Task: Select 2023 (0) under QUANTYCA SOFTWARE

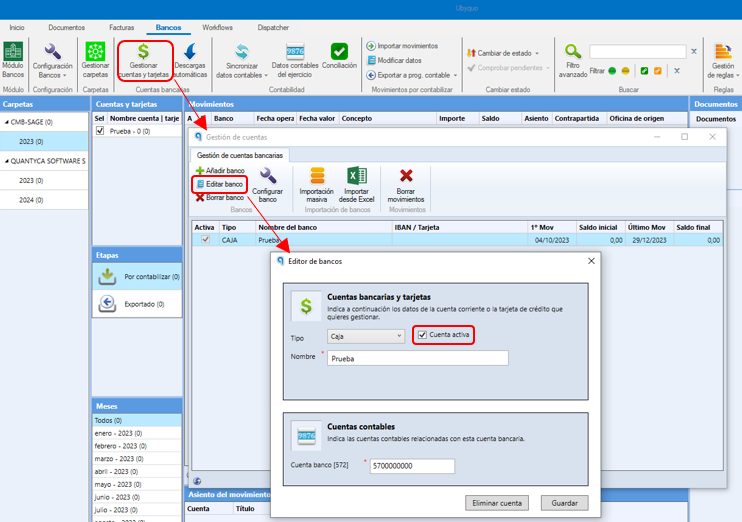Action: coord(44,180)
